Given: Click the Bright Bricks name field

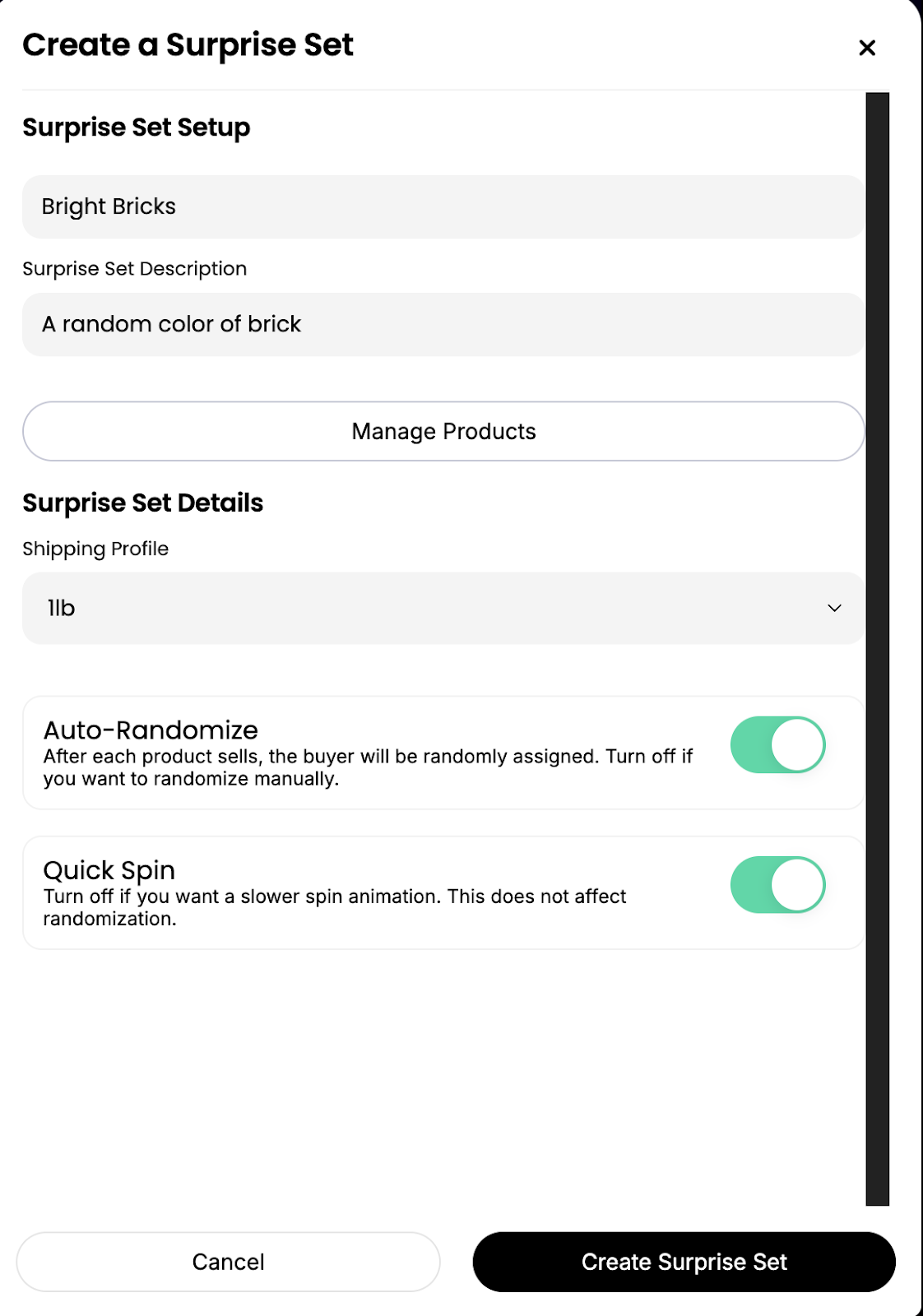Looking at the screenshot, I should point(443,206).
